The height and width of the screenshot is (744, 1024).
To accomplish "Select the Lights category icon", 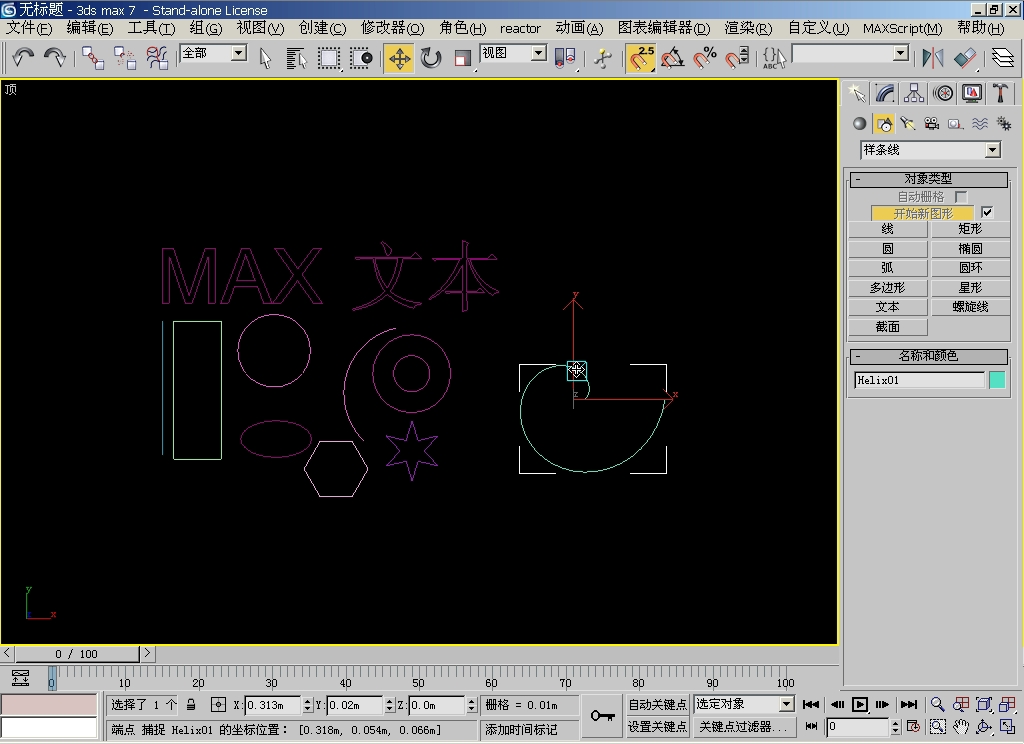I will click(x=908, y=123).
